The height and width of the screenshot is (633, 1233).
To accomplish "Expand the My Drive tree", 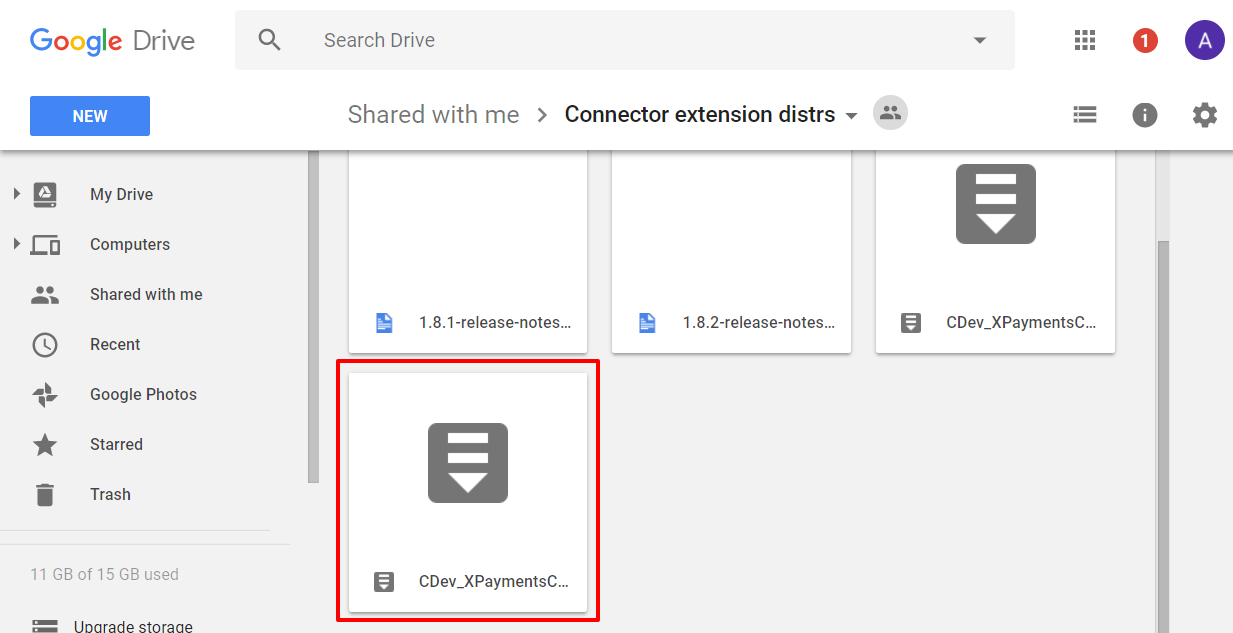I will pyautogui.click(x=16, y=194).
